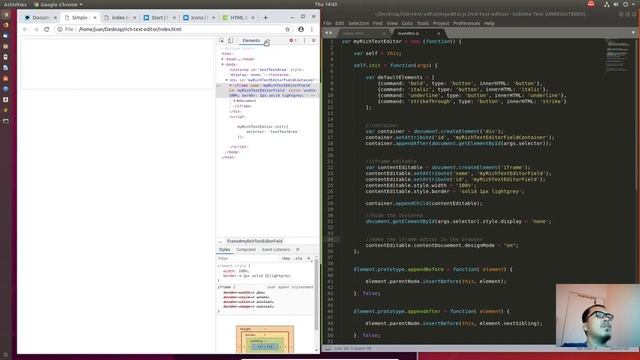The width and height of the screenshot is (640, 360).
Task: Switch to the Styles pane tab
Action: [224, 249]
